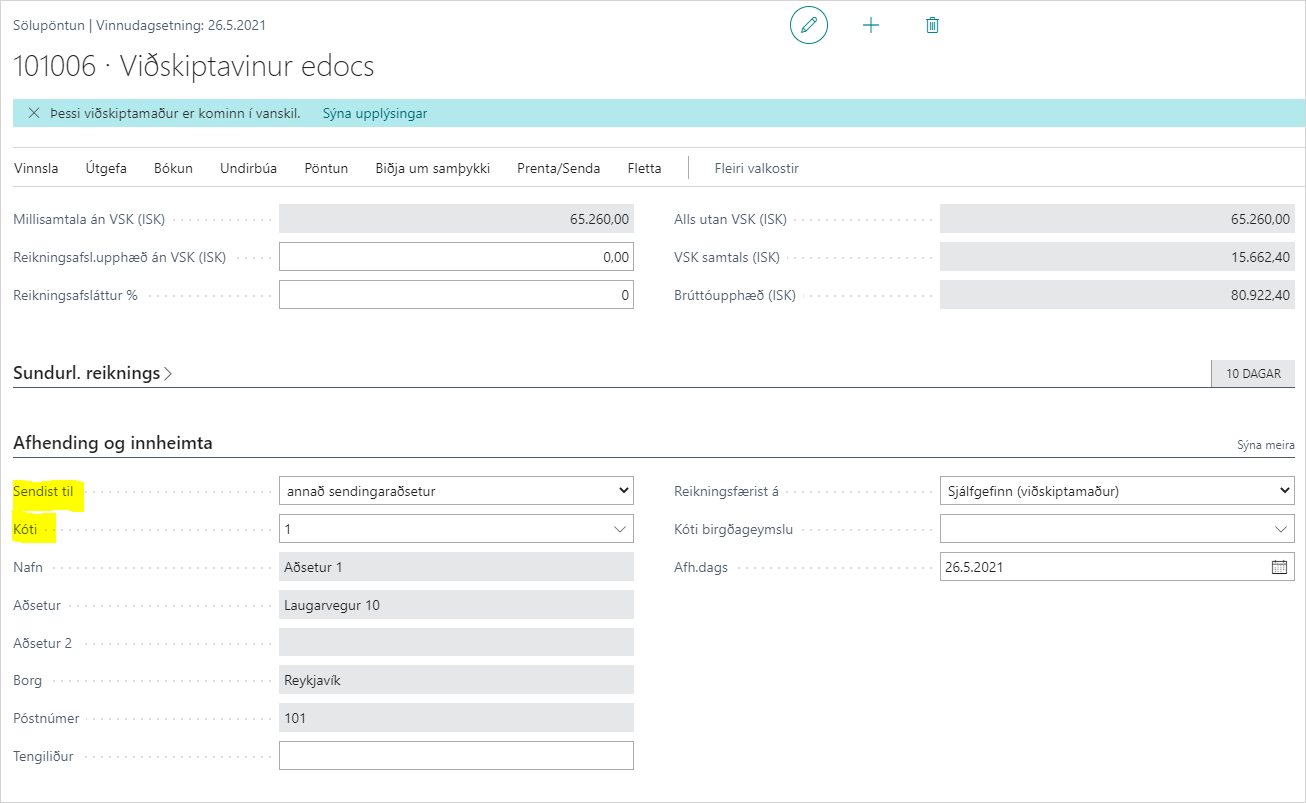This screenshot has width=1306, height=803.
Task: Click the Tengiliður field label
Action: pyautogui.click(x=43, y=756)
